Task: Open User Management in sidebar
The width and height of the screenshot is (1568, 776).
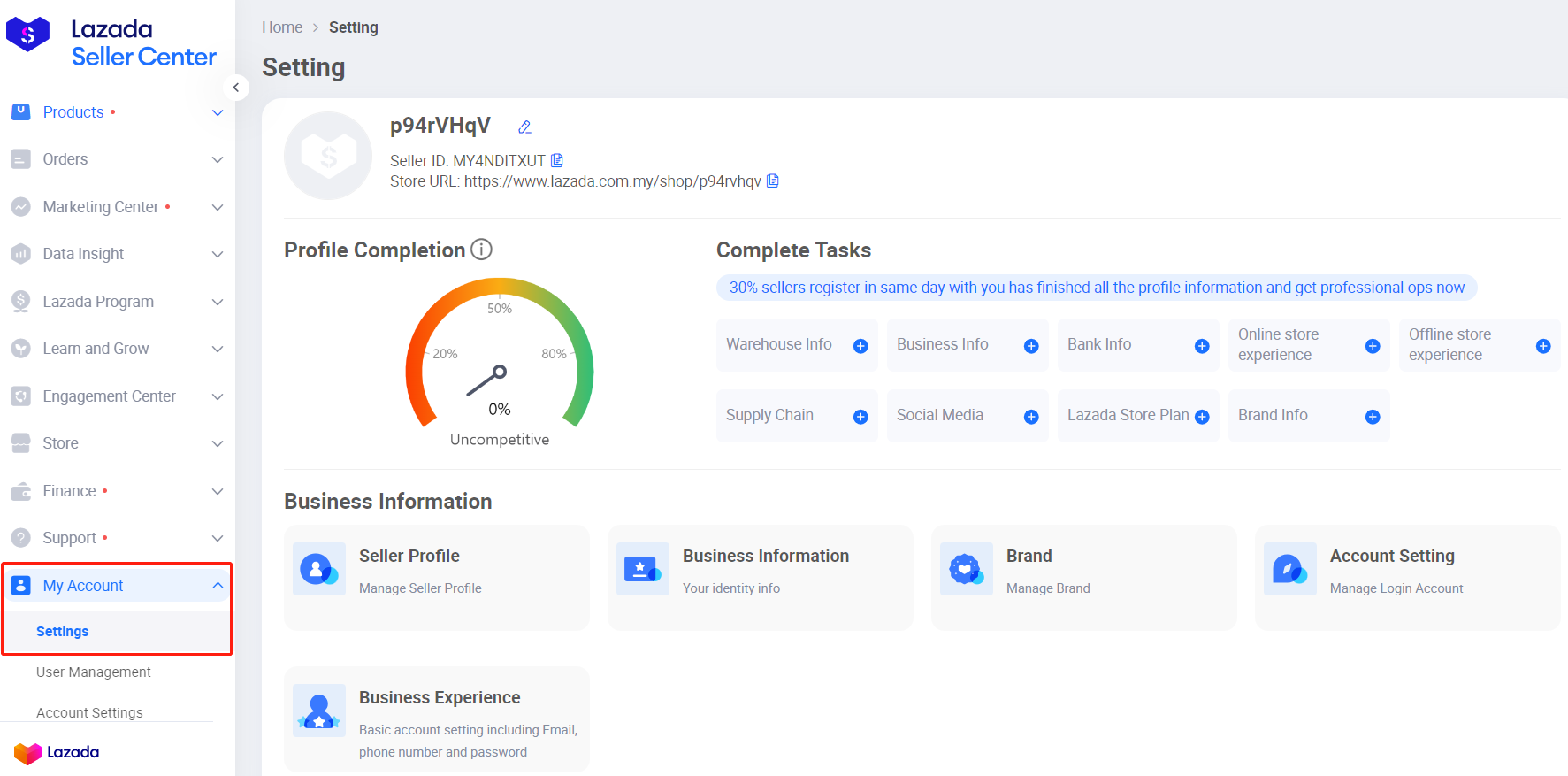Action: pos(94,672)
